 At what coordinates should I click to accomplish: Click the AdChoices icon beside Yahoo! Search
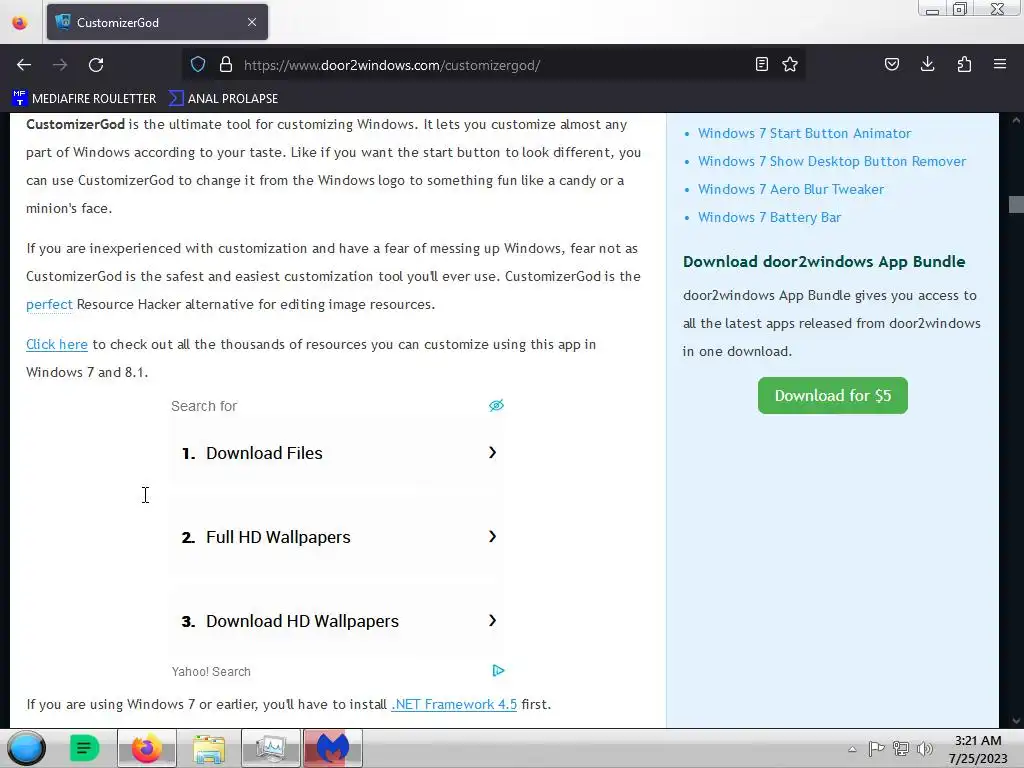498,671
